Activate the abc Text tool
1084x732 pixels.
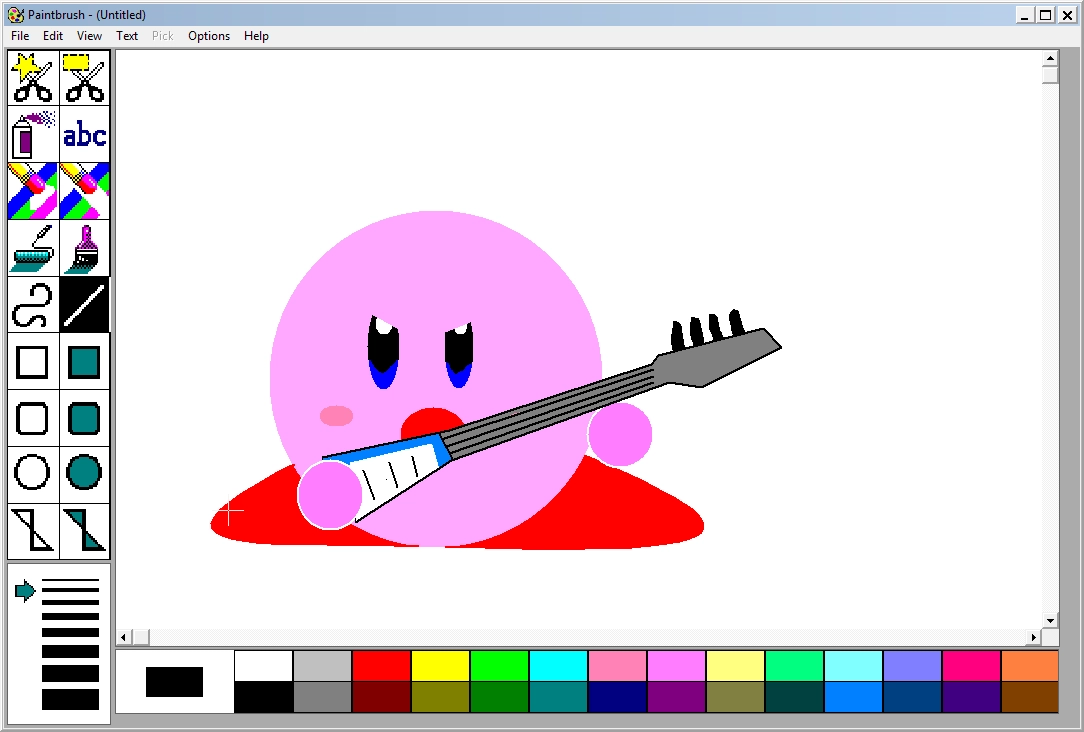84,134
